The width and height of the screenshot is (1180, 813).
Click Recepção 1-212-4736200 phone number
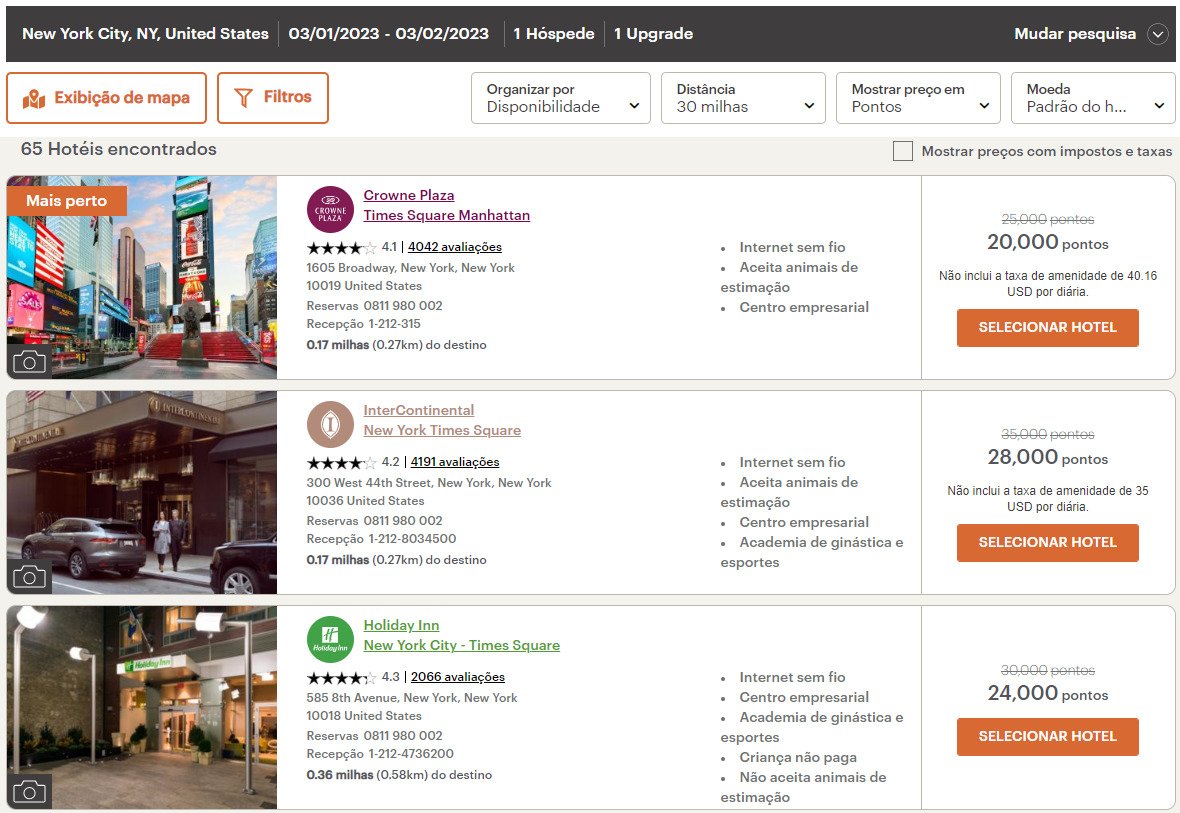tap(380, 754)
